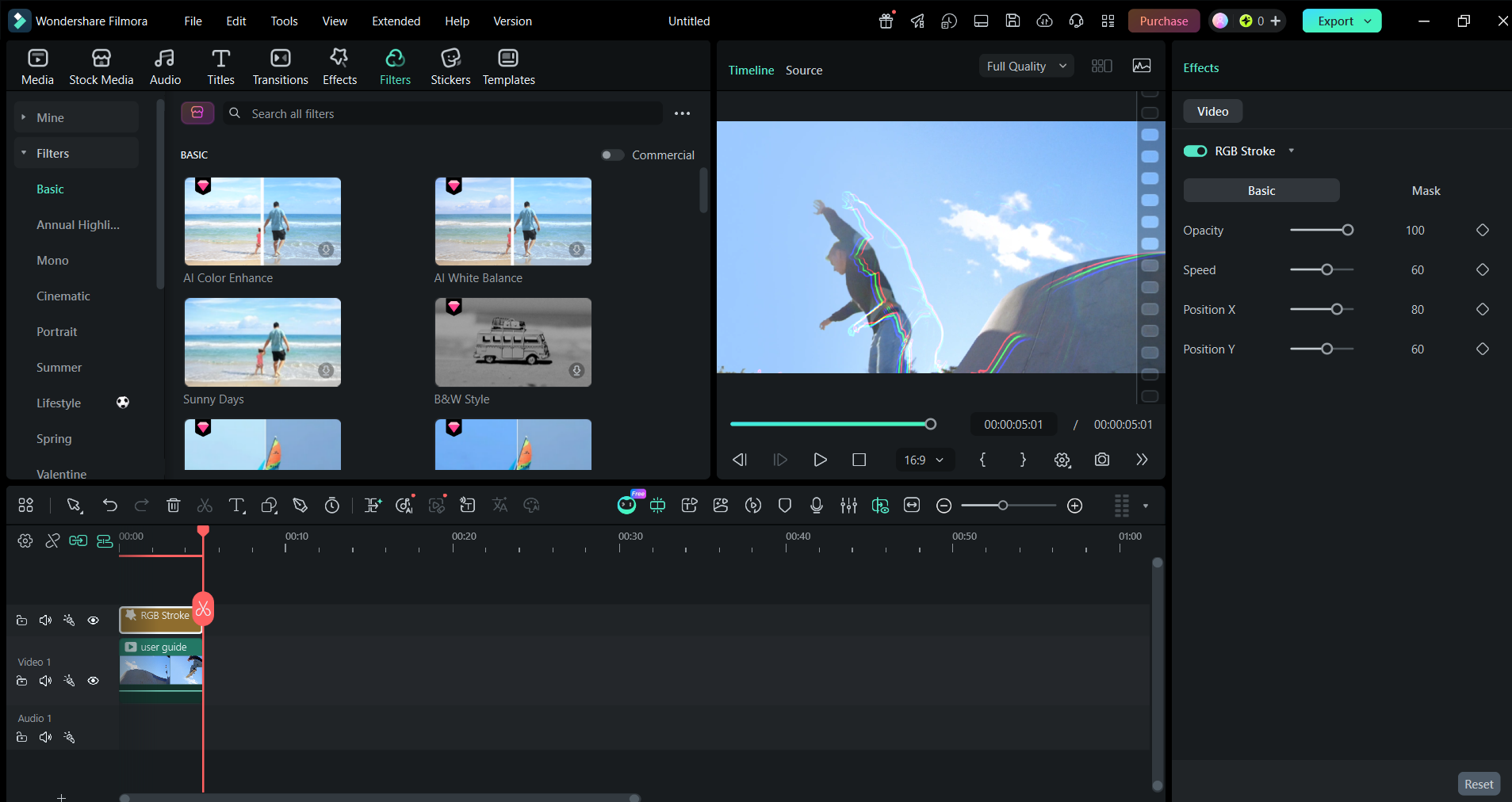
Task: Click the Delete trash icon in toolbar
Action: click(174, 506)
